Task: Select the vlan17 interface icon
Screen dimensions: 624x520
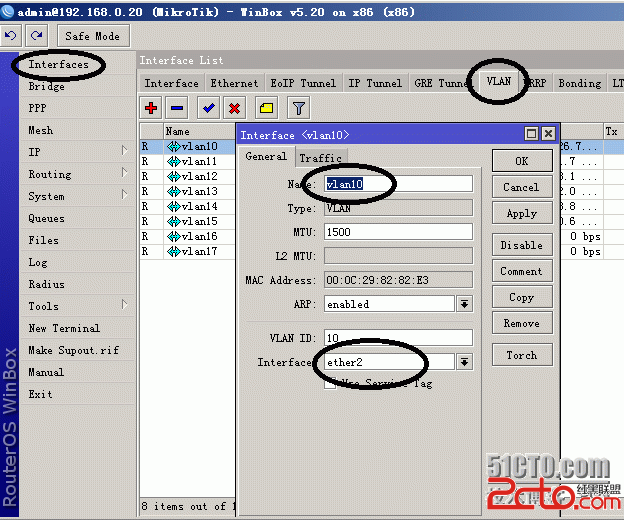Action: pyautogui.click(x=174, y=251)
